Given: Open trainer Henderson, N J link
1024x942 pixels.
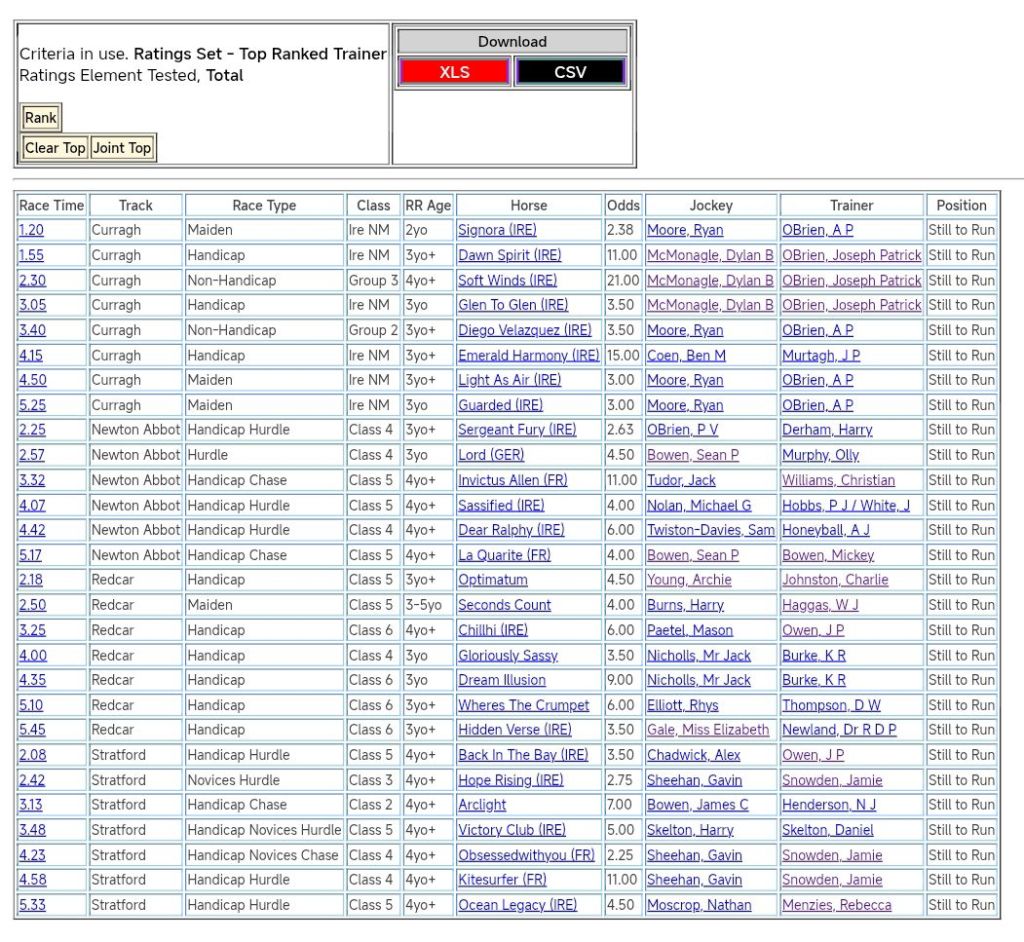Looking at the screenshot, I should click(829, 805).
